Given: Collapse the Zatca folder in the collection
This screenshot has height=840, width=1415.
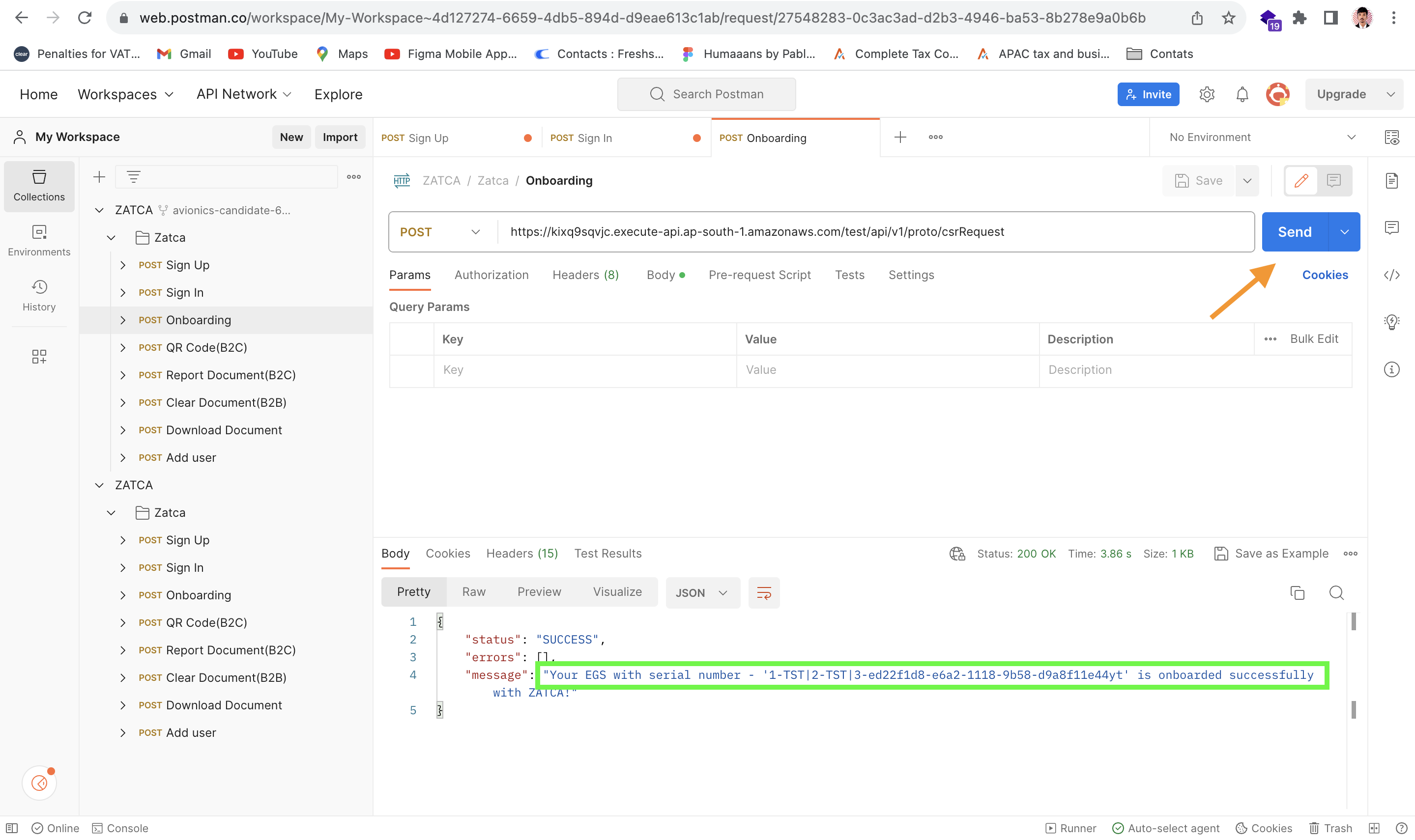Looking at the screenshot, I should click(x=112, y=237).
